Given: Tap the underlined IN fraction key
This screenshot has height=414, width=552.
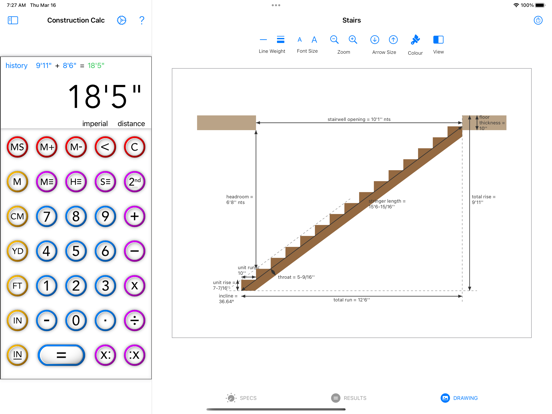Looking at the screenshot, I should coord(17,355).
